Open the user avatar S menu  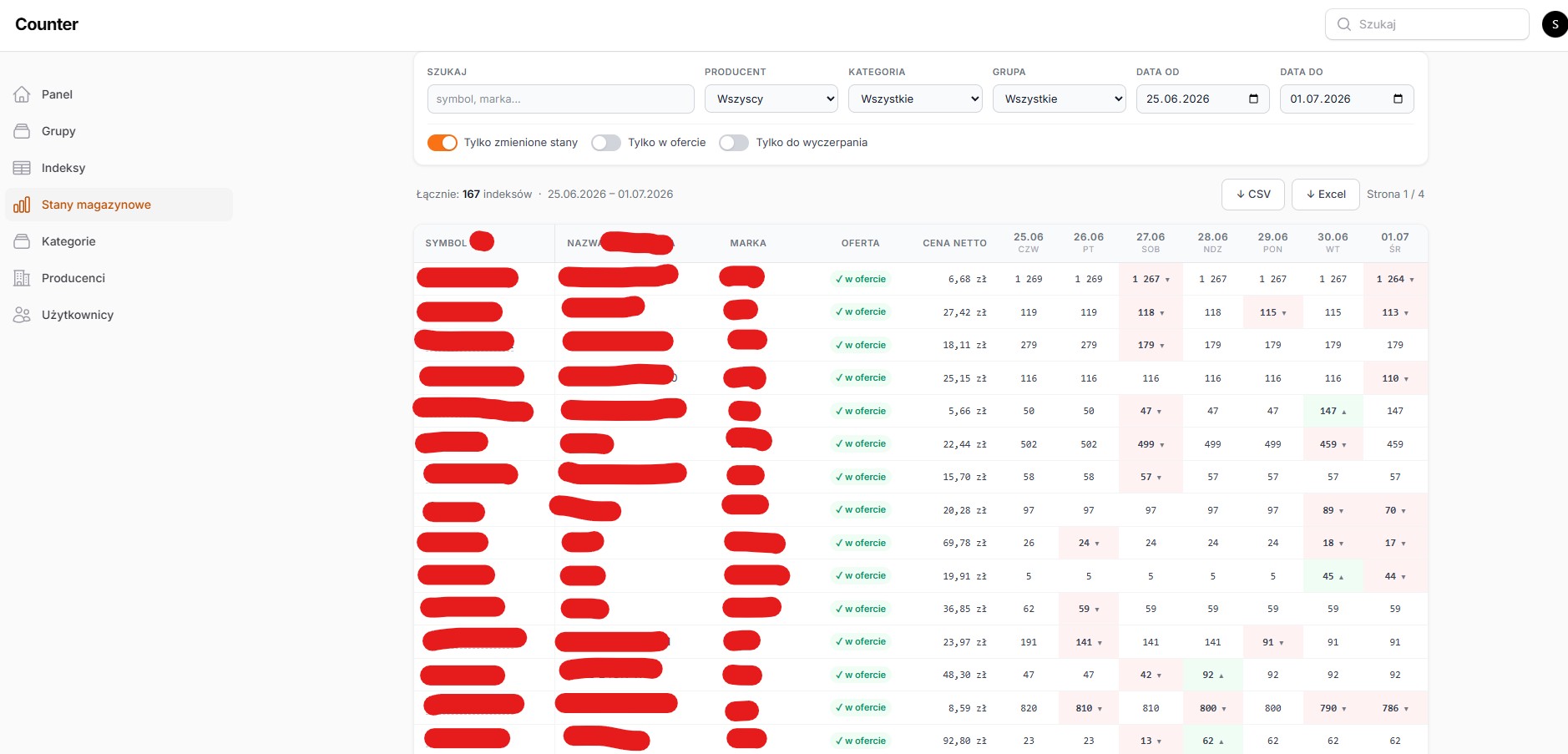pyautogui.click(x=1555, y=24)
